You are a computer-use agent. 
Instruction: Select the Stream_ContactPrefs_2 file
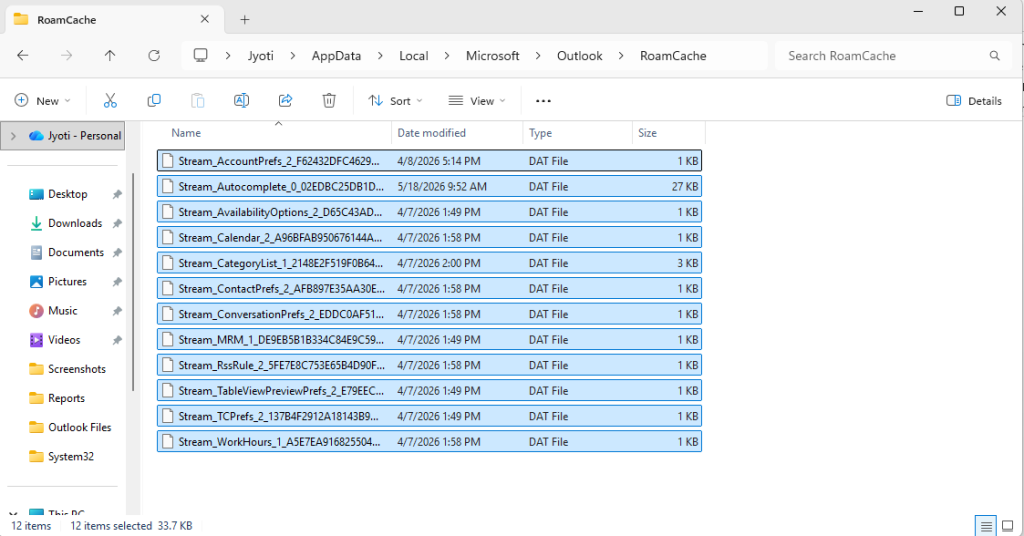[x=429, y=288]
